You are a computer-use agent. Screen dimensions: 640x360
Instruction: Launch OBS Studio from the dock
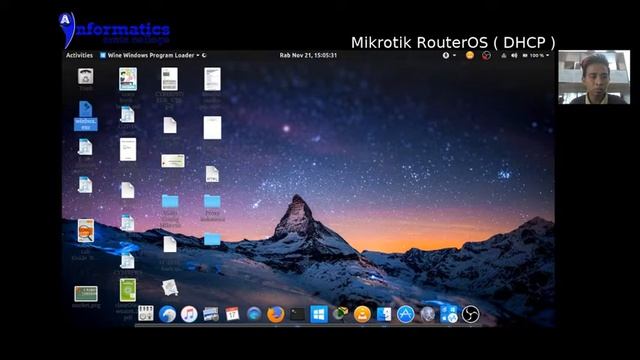tap(470, 314)
